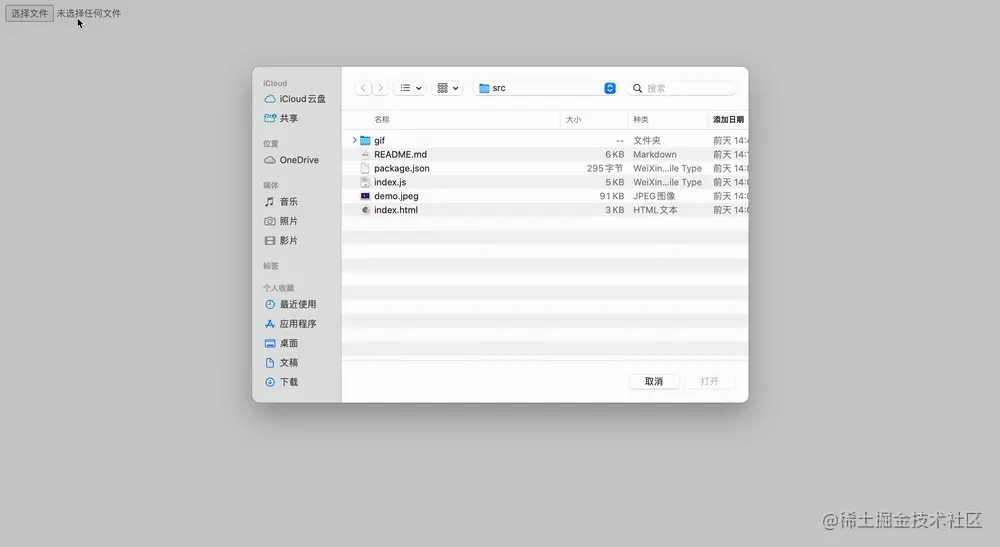Click the 295 字节 size value

pyautogui.click(x=605, y=168)
